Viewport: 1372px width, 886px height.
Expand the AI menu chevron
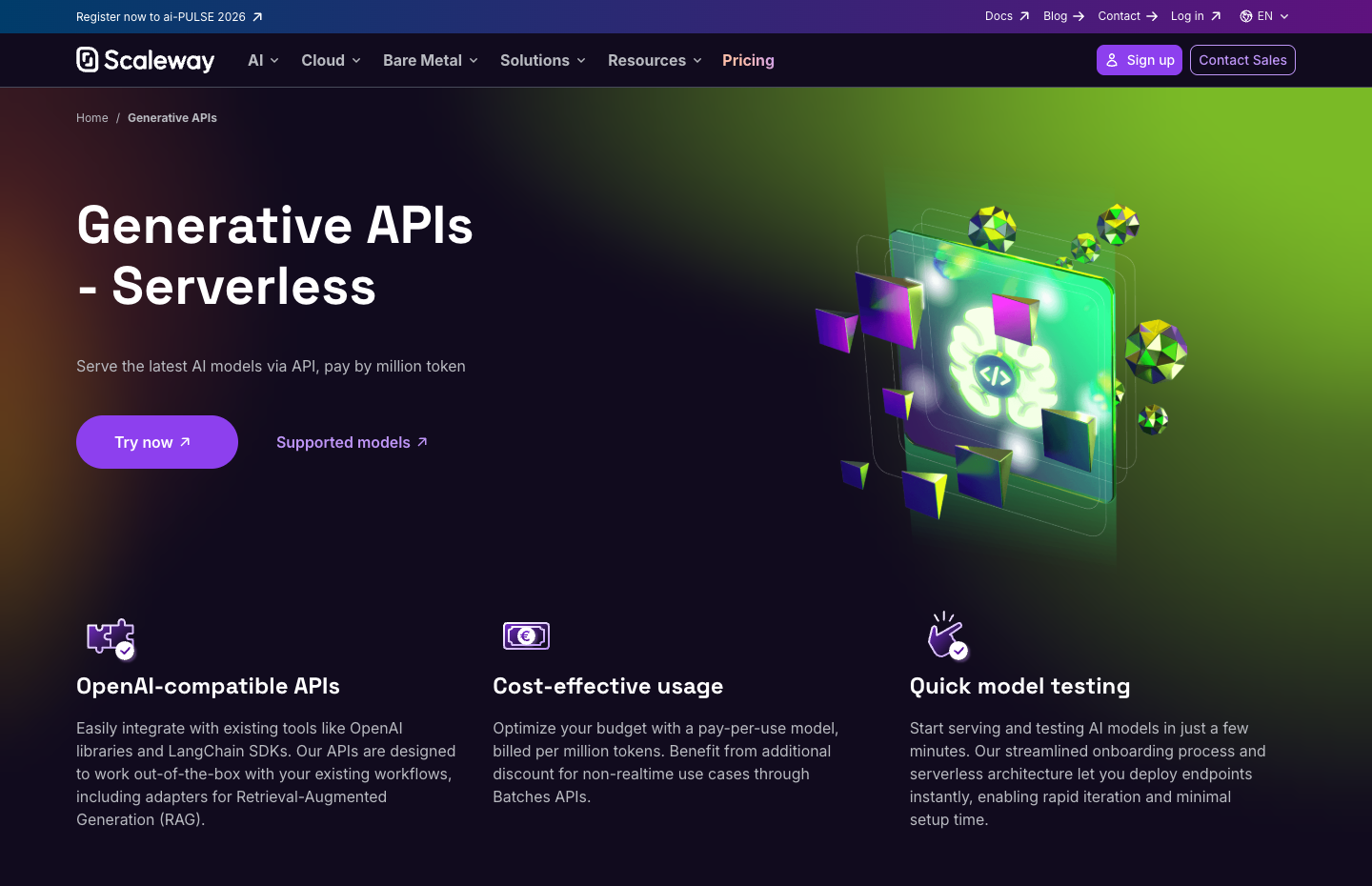[274, 60]
